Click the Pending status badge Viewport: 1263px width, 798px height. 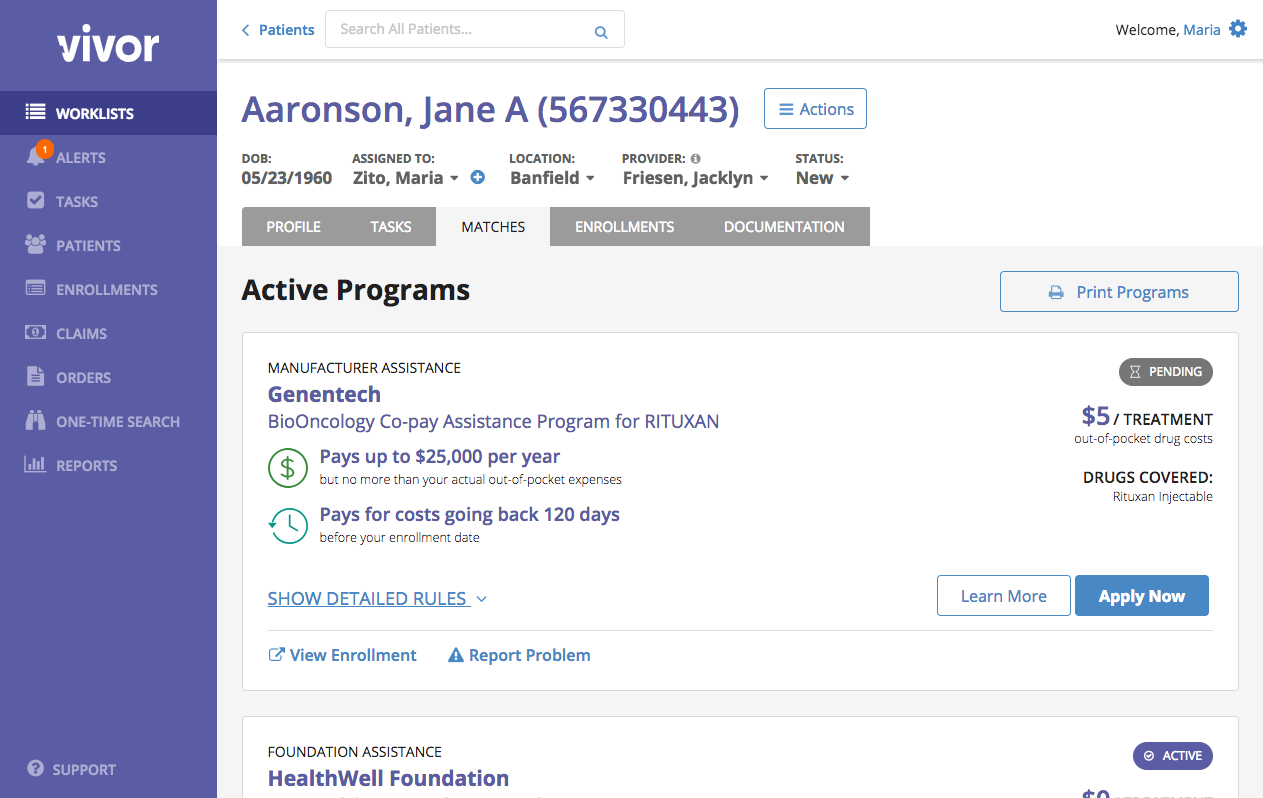click(1166, 372)
